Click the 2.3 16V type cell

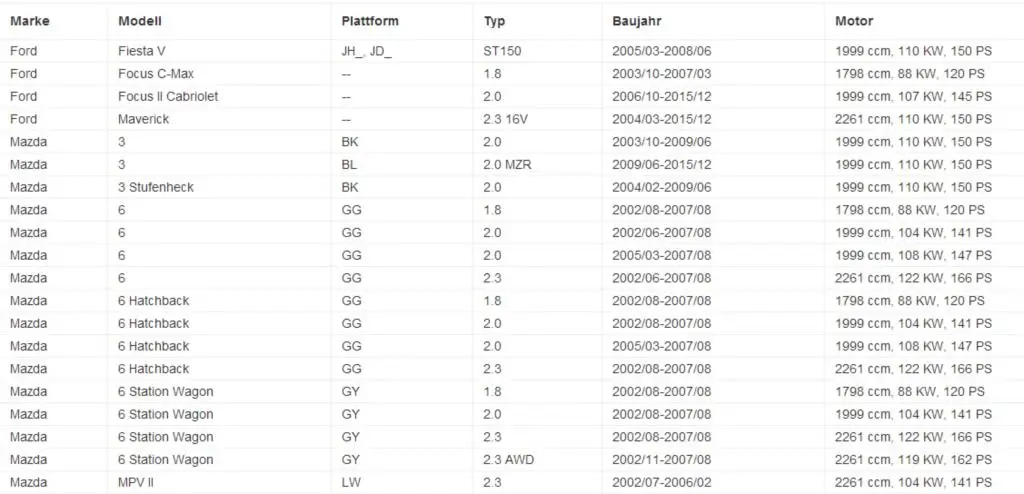pos(506,120)
